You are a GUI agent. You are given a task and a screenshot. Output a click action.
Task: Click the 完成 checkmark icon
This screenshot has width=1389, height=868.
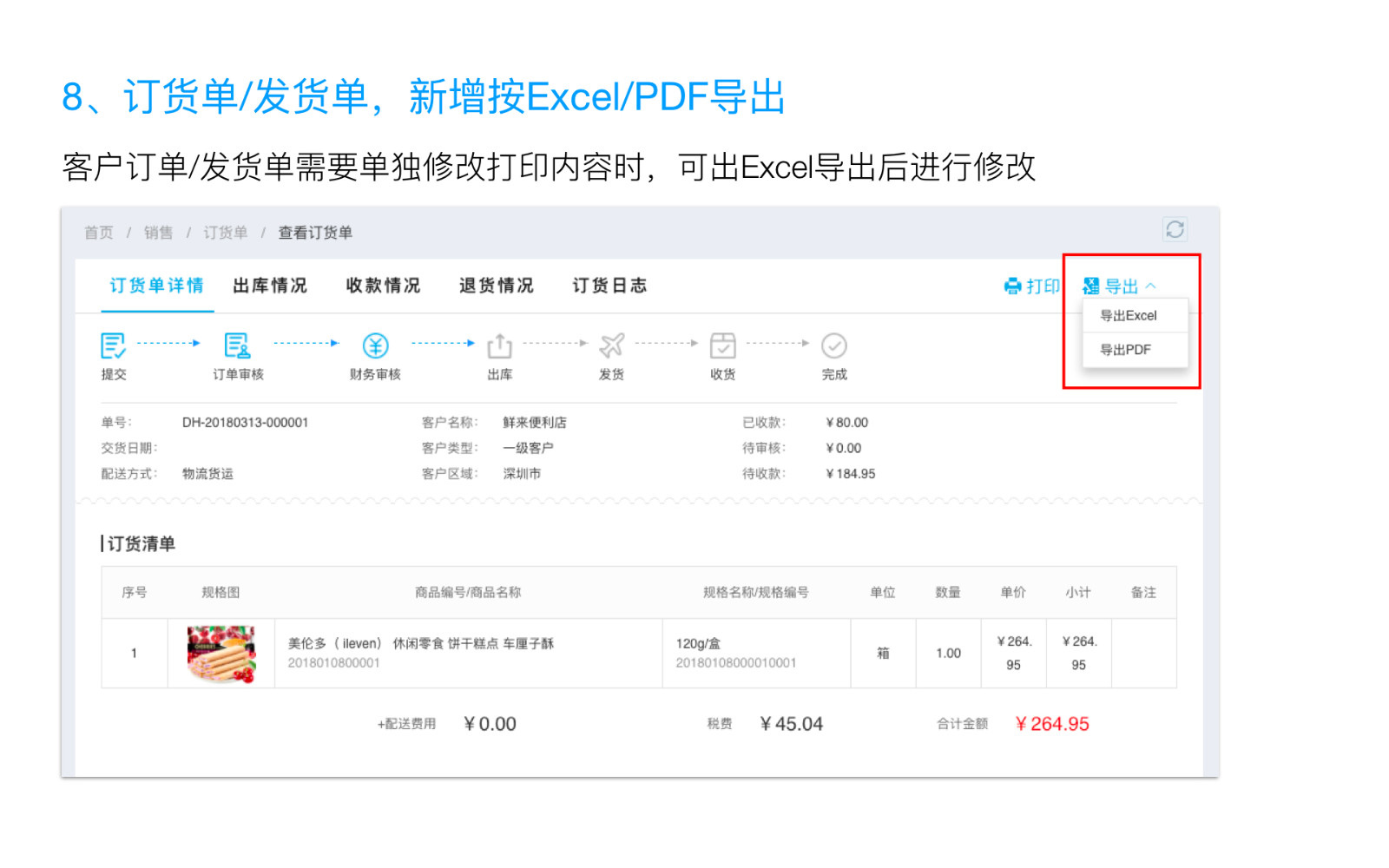833,345
